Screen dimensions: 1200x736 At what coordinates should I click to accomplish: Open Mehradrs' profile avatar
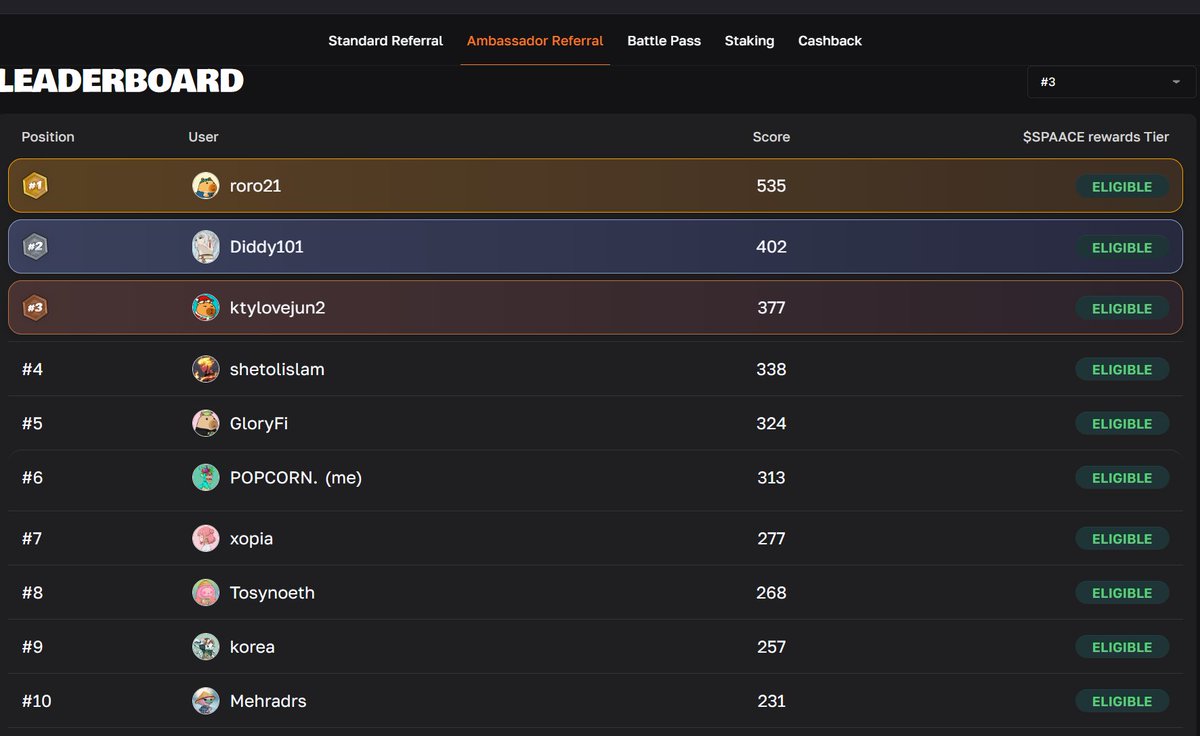click(x=205, y=701)
